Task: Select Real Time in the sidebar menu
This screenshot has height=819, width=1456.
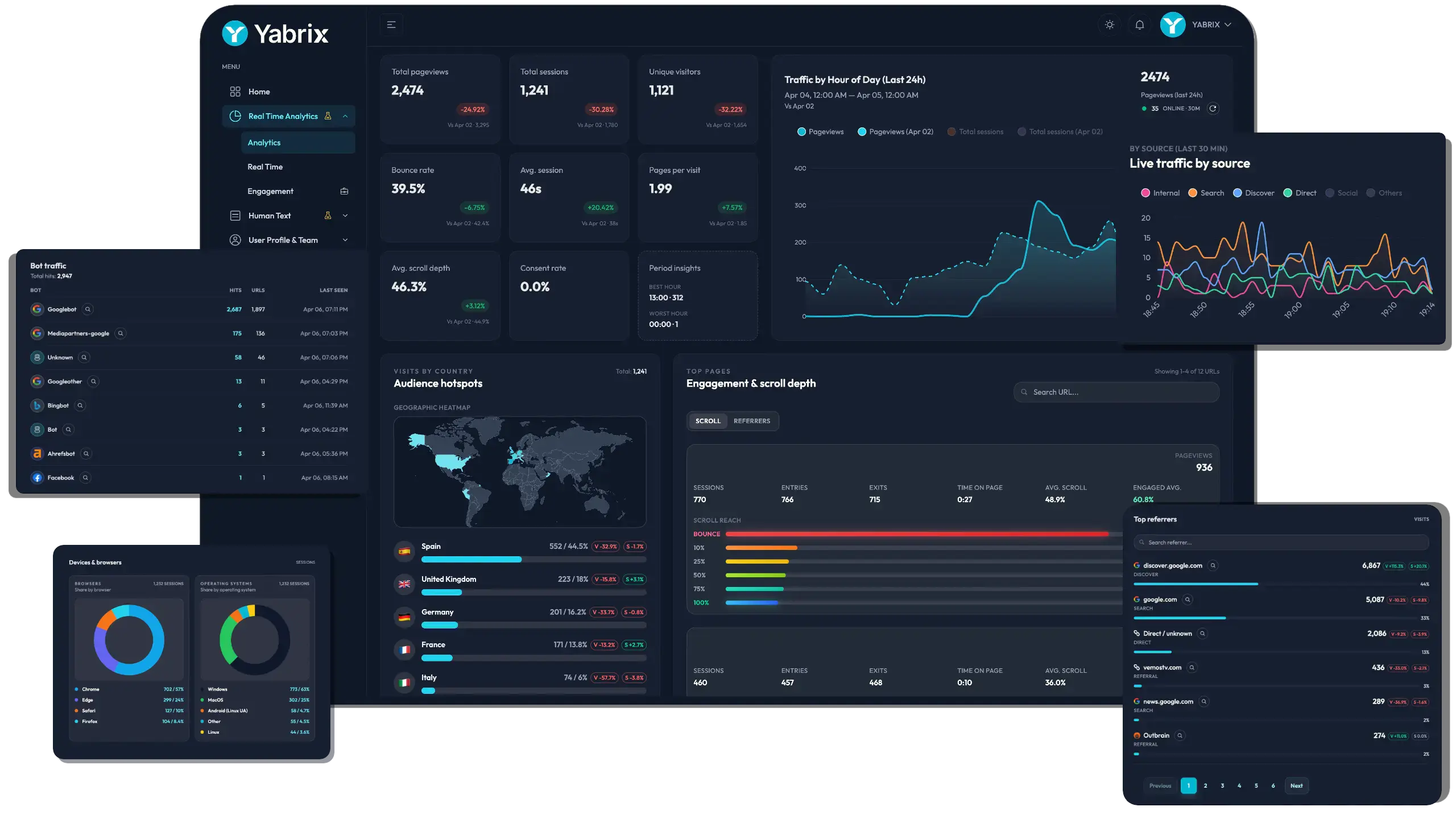Action: 264,166
